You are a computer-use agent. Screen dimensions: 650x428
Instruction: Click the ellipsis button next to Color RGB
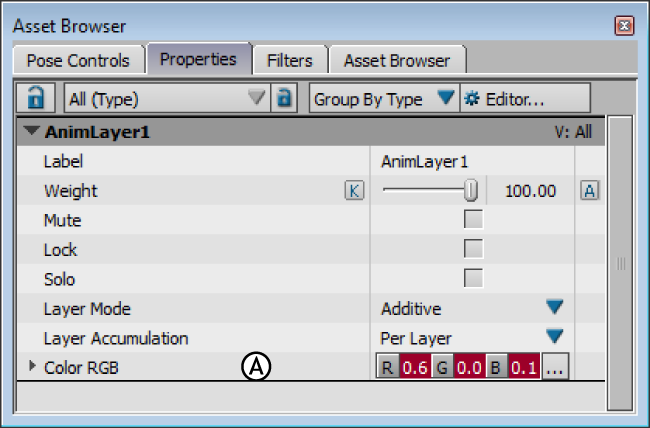555,368
